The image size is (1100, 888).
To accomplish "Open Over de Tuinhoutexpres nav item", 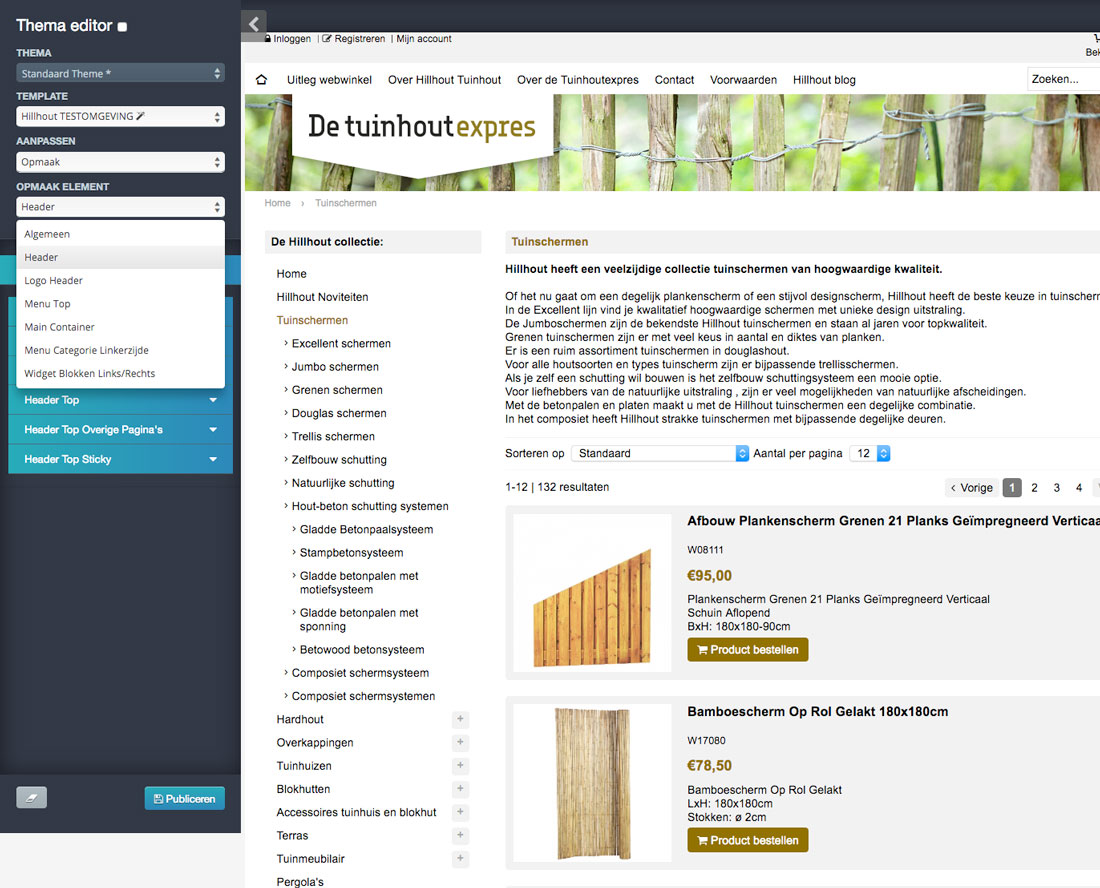I will tap(578, 80).
